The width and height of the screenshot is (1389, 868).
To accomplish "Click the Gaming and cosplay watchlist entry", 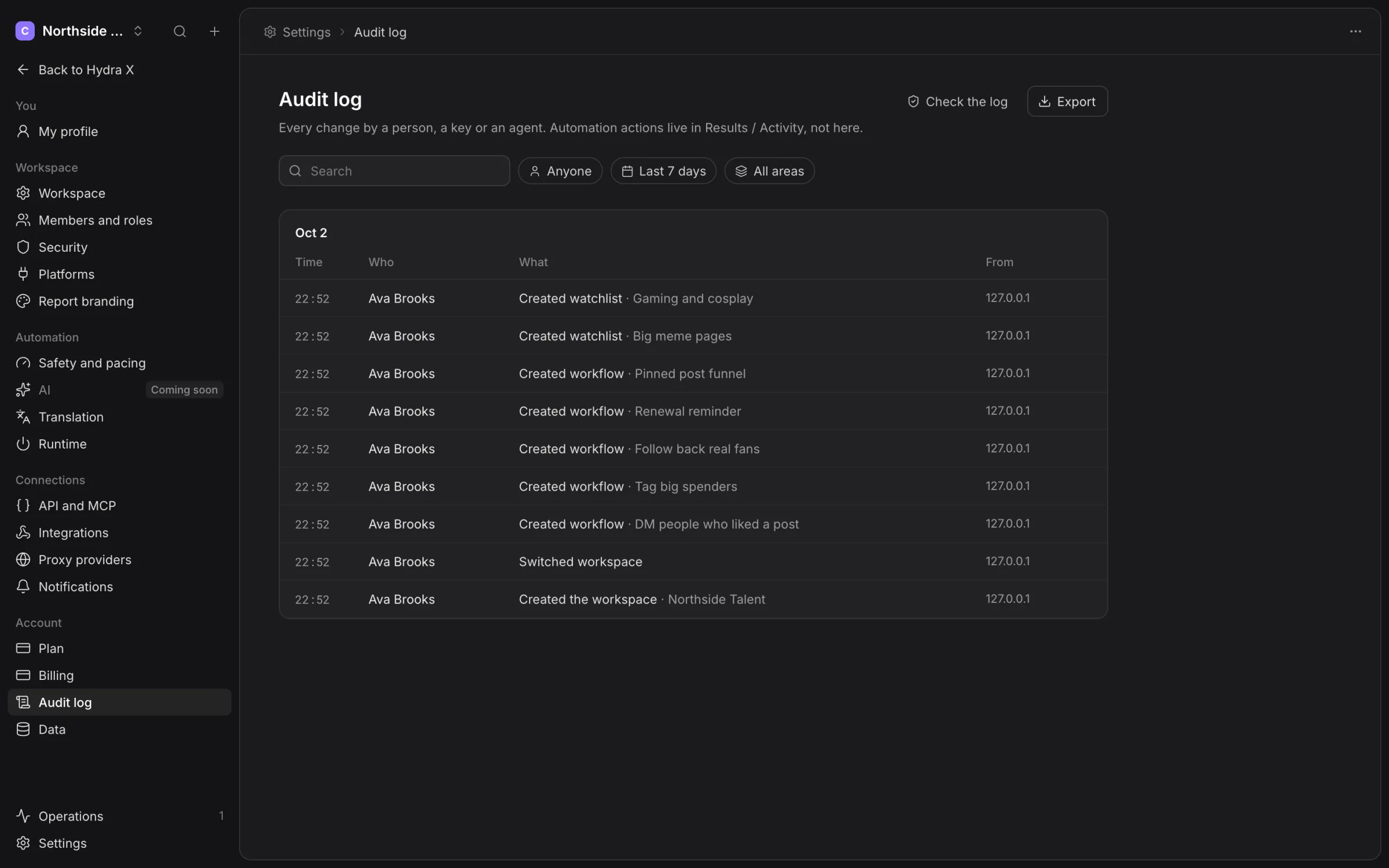I will coord(693,298).
